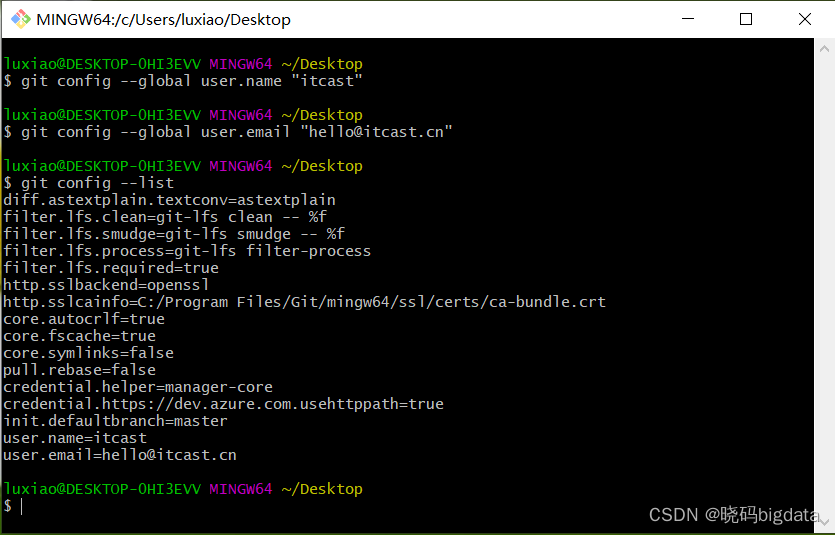The height and width of the screenshot is (535, 835).
Task: Click the Git Bash logo in title bar
Action: pos(20,19)
